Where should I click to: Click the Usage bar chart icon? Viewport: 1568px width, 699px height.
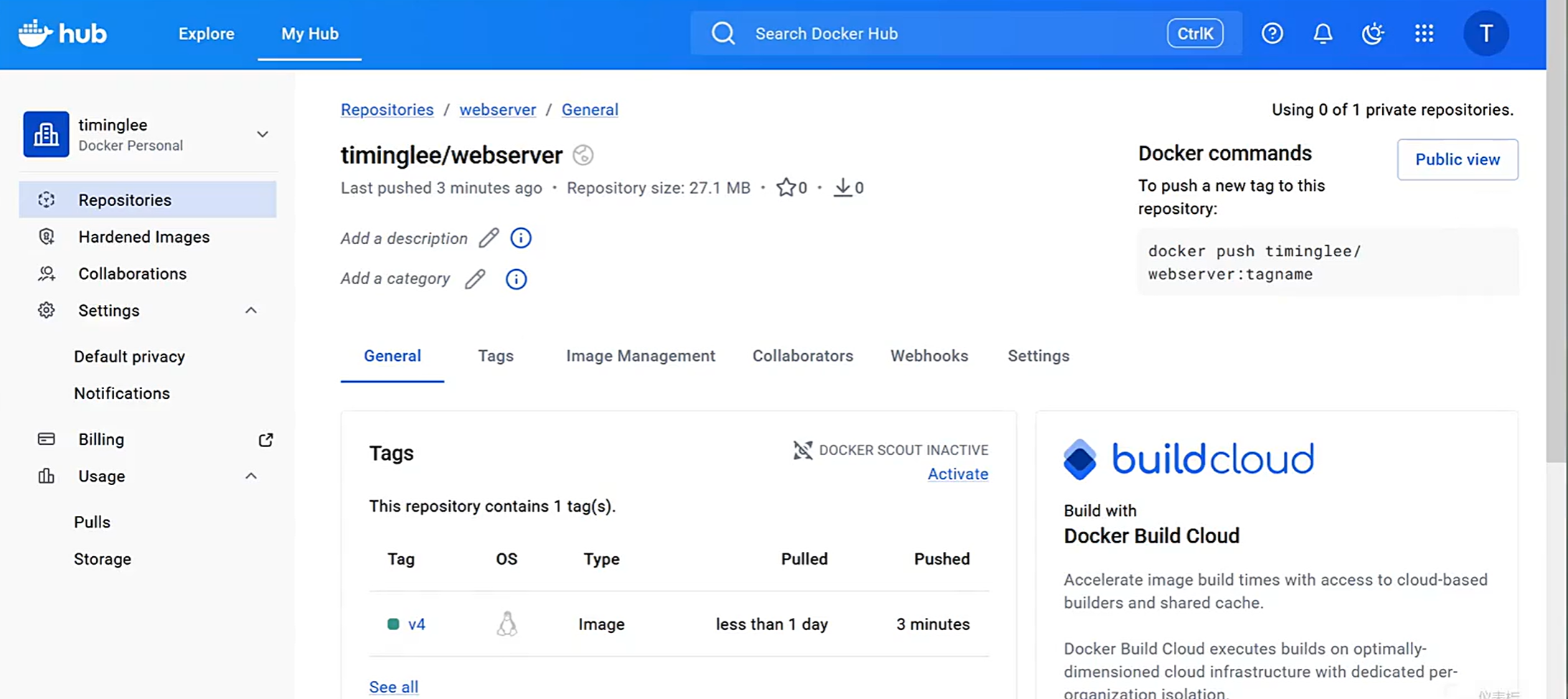coord(47,476)
